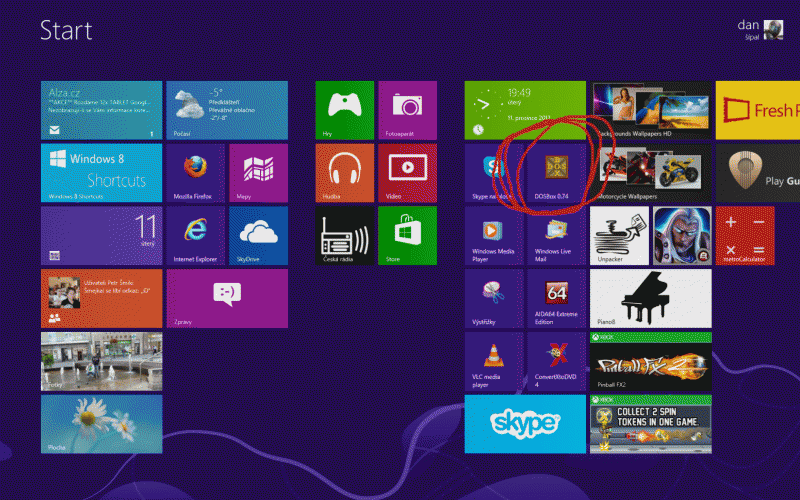Launch the Fotoaparát camera tile
The image size is (800, 500).
(407, 110)
